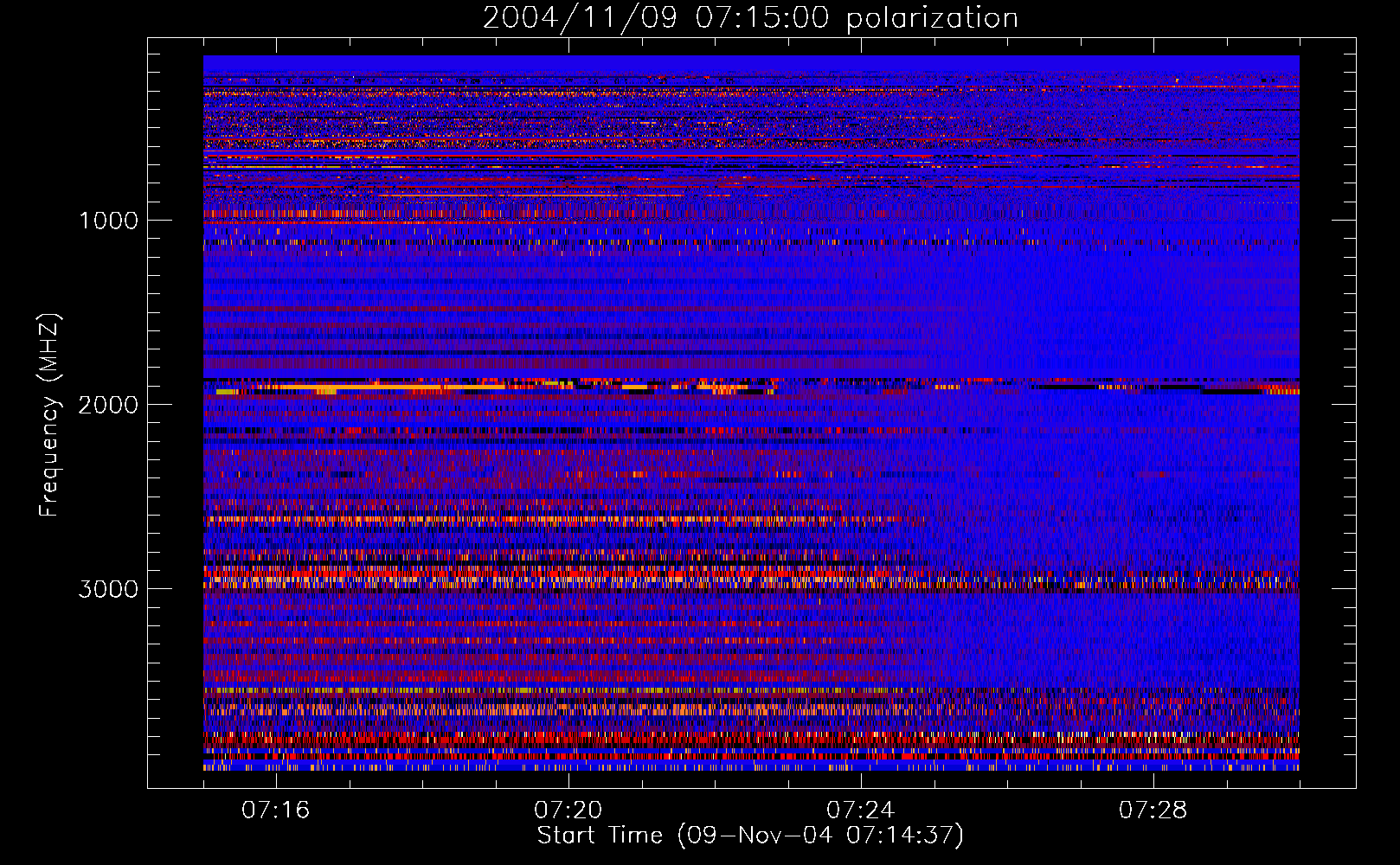Click the plot title "2004/11/09 07:15:00 polarization"
The width and height of the screenshot is (1400, 865).
click(x=750, y=17)
